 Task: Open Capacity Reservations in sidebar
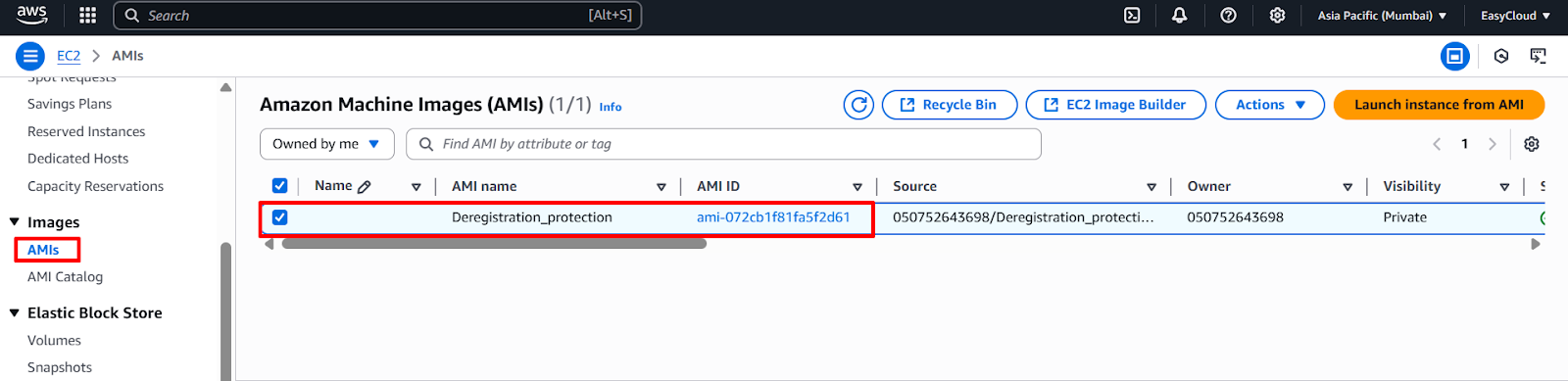95,186
